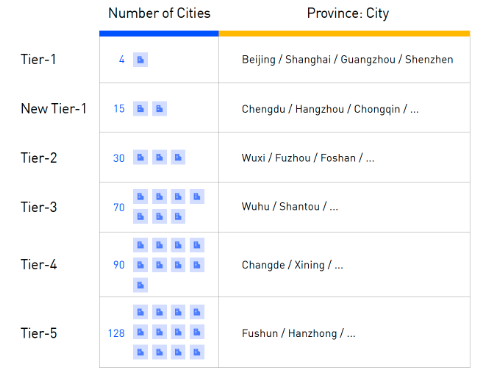The width and height of the screenshot is (494, 385).
Task: Click the Tier-1 row label
Action: [x=38, y=59]
